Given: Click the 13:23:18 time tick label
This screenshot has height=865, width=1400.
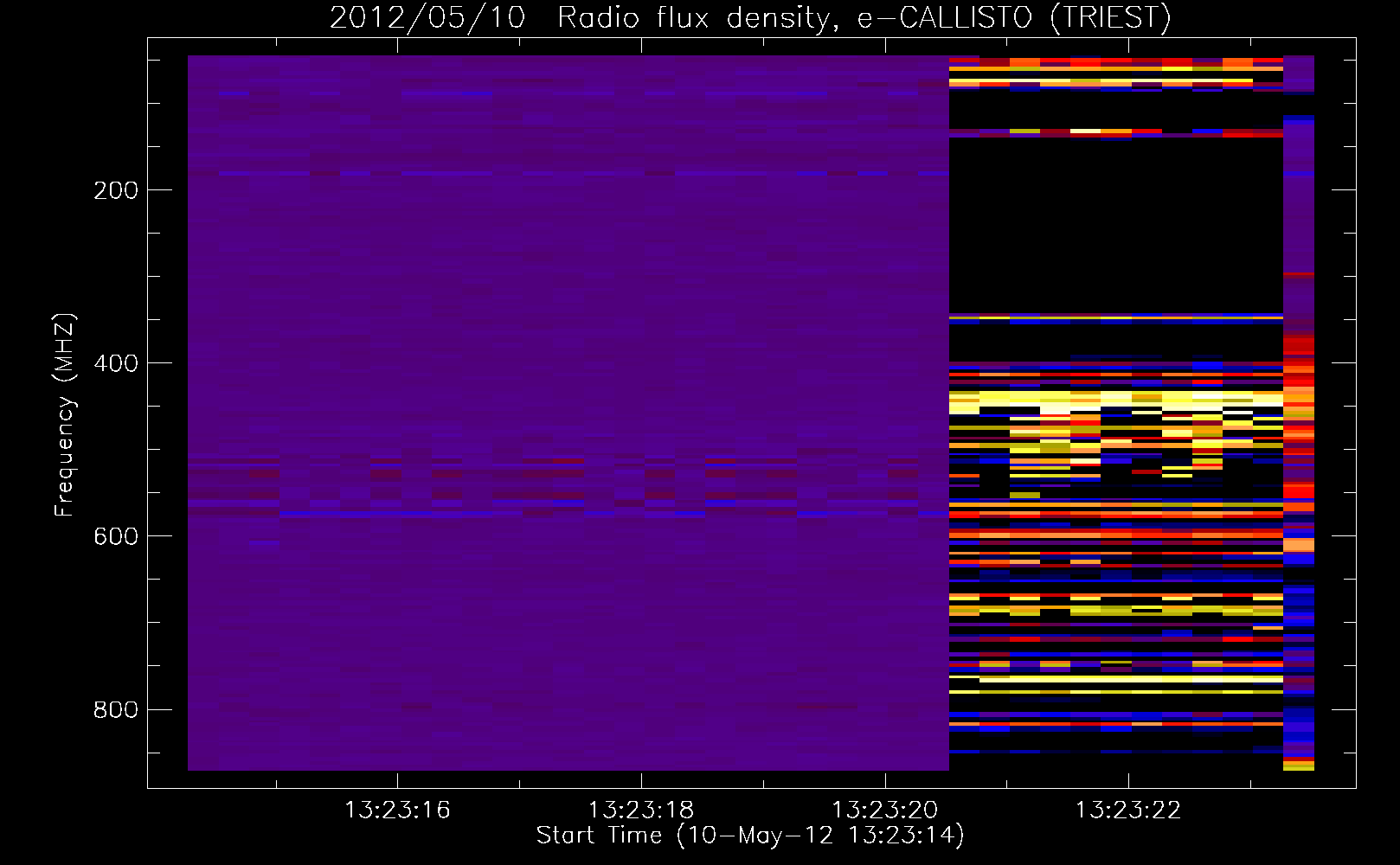Looking at the screenshot, I should [x=641, y=811].
